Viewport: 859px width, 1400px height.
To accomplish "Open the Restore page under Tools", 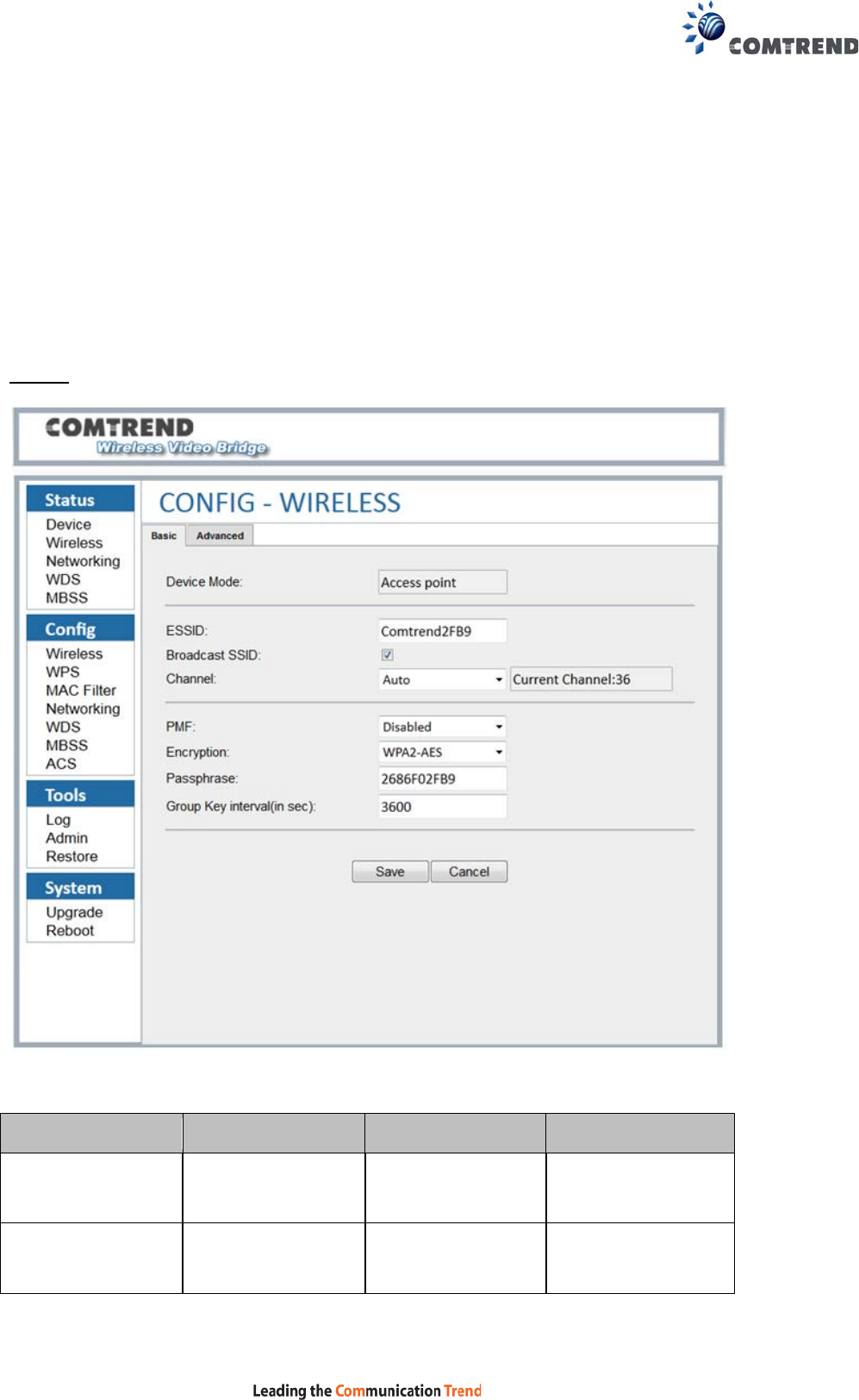I will [x=72, y=856].
